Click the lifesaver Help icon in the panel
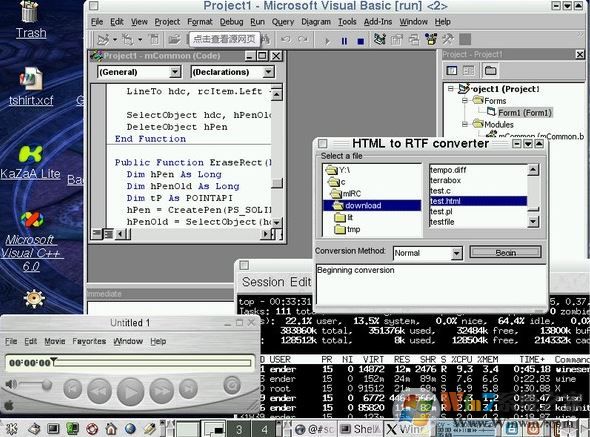Image resolution: width=590 pixels, height=437 pixels. [x=92, y=429]
